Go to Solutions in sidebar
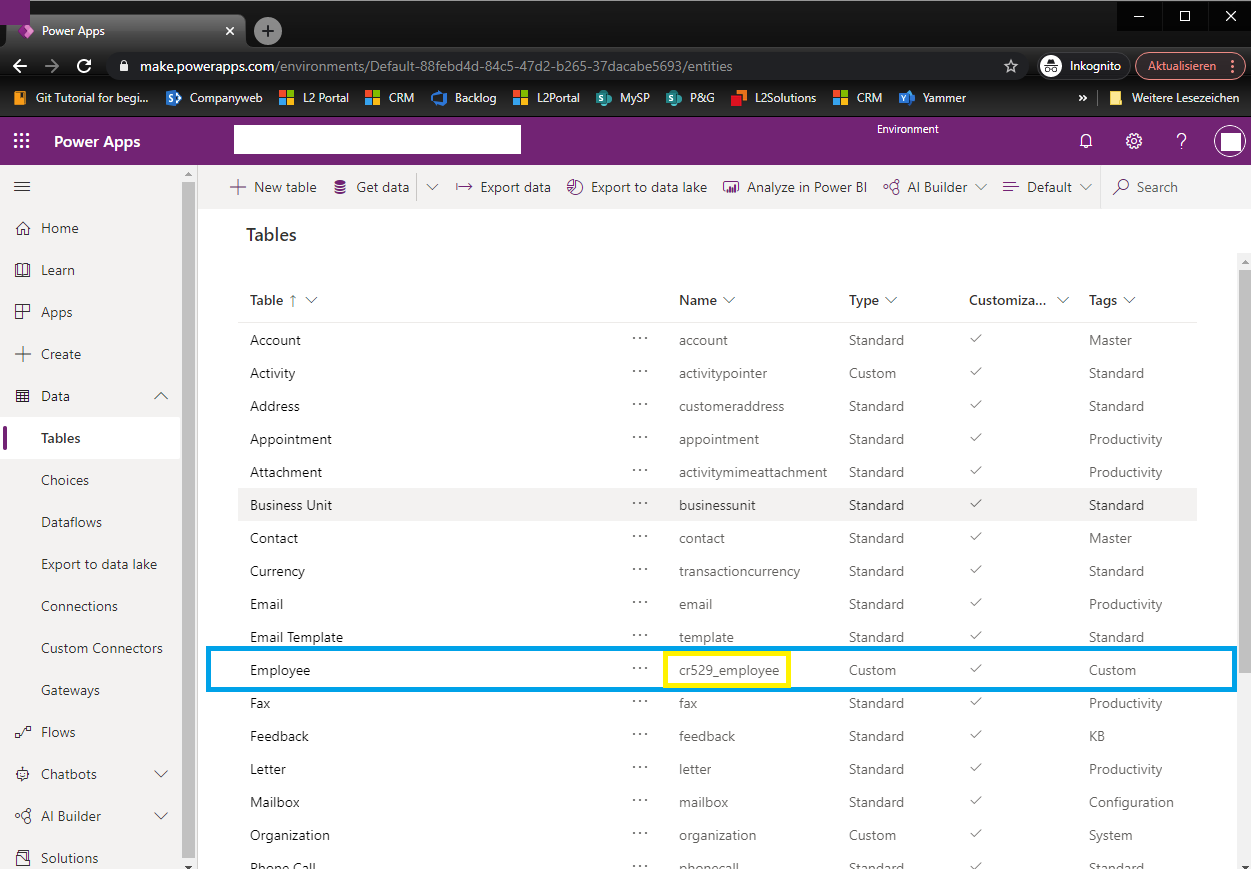 [69, 858]
